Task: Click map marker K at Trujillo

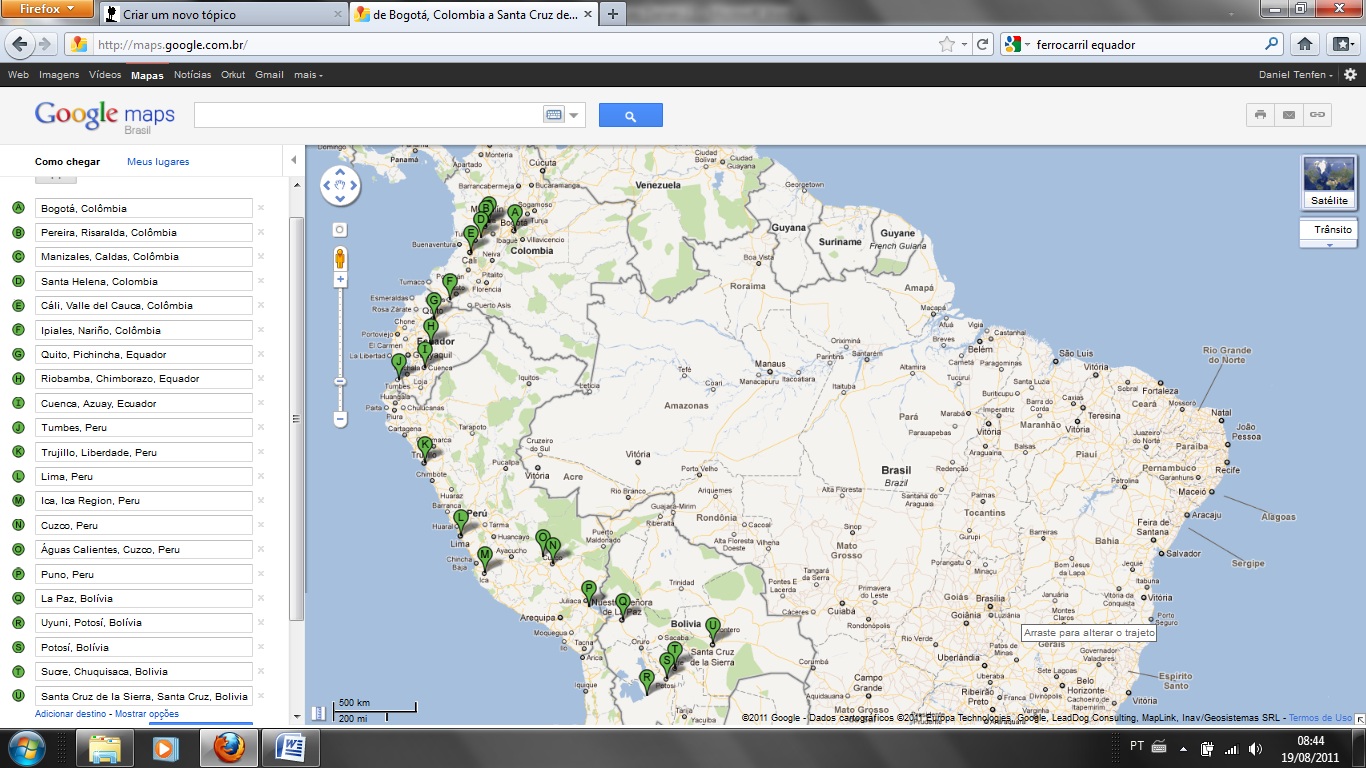Action: (x=424, y=450)
